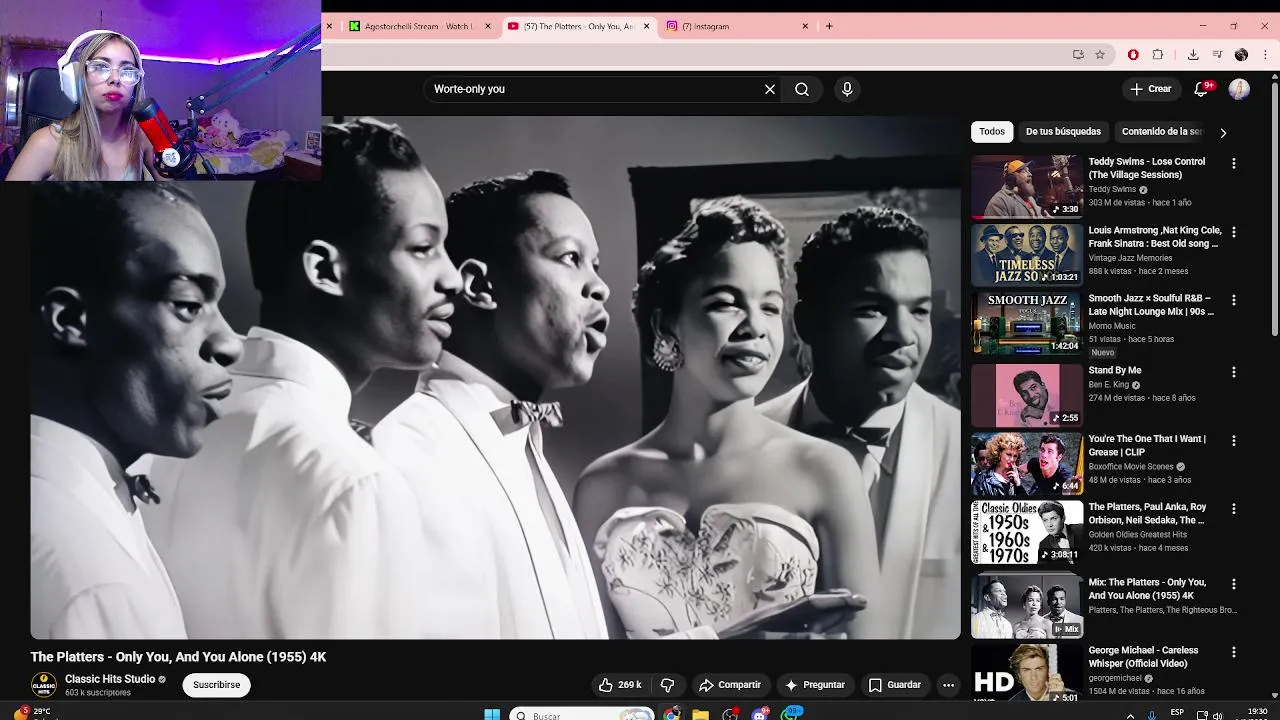Image resolution: width=1280 pixels, height=720 pixels.
Task: Open Stand By Me video title
Action: (x=1114, y=370)
